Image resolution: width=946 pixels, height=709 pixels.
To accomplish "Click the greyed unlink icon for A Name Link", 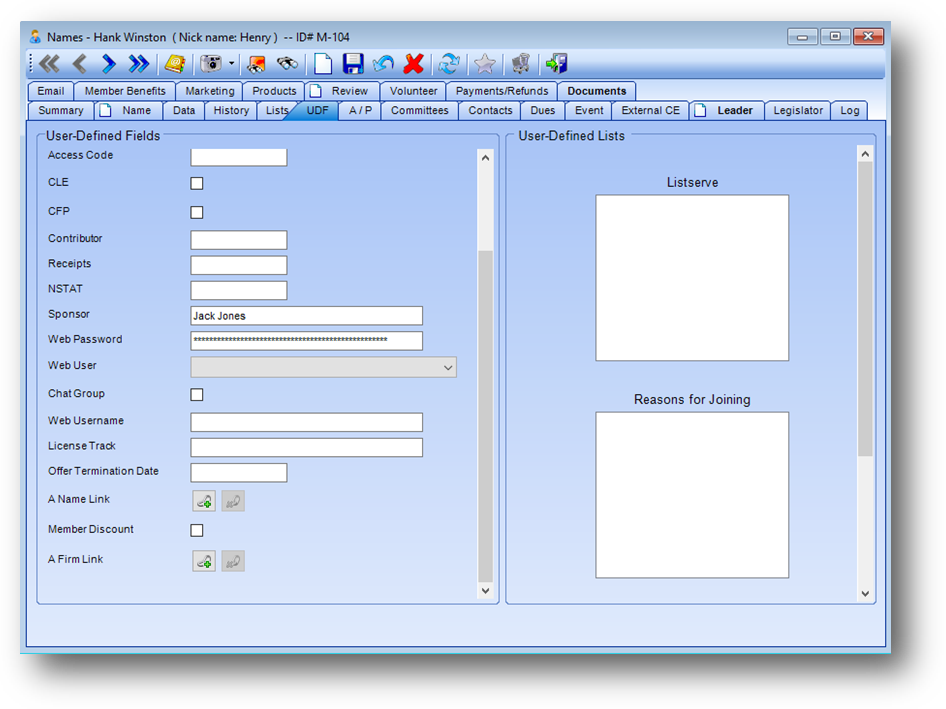I will 233,501.
